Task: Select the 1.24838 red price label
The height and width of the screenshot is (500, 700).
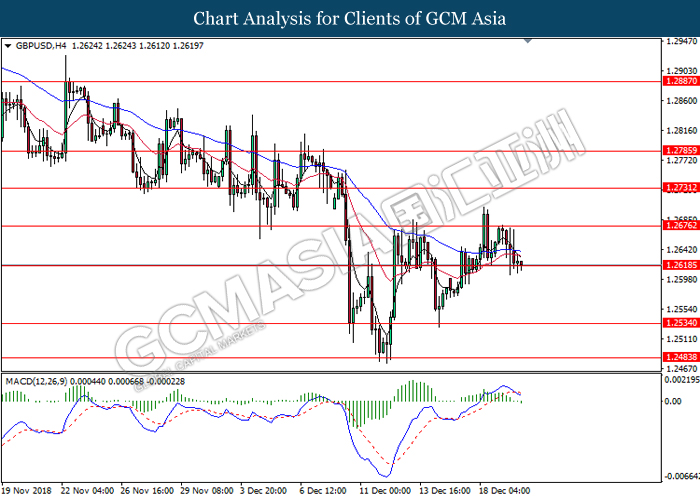Action: (680, 357)
